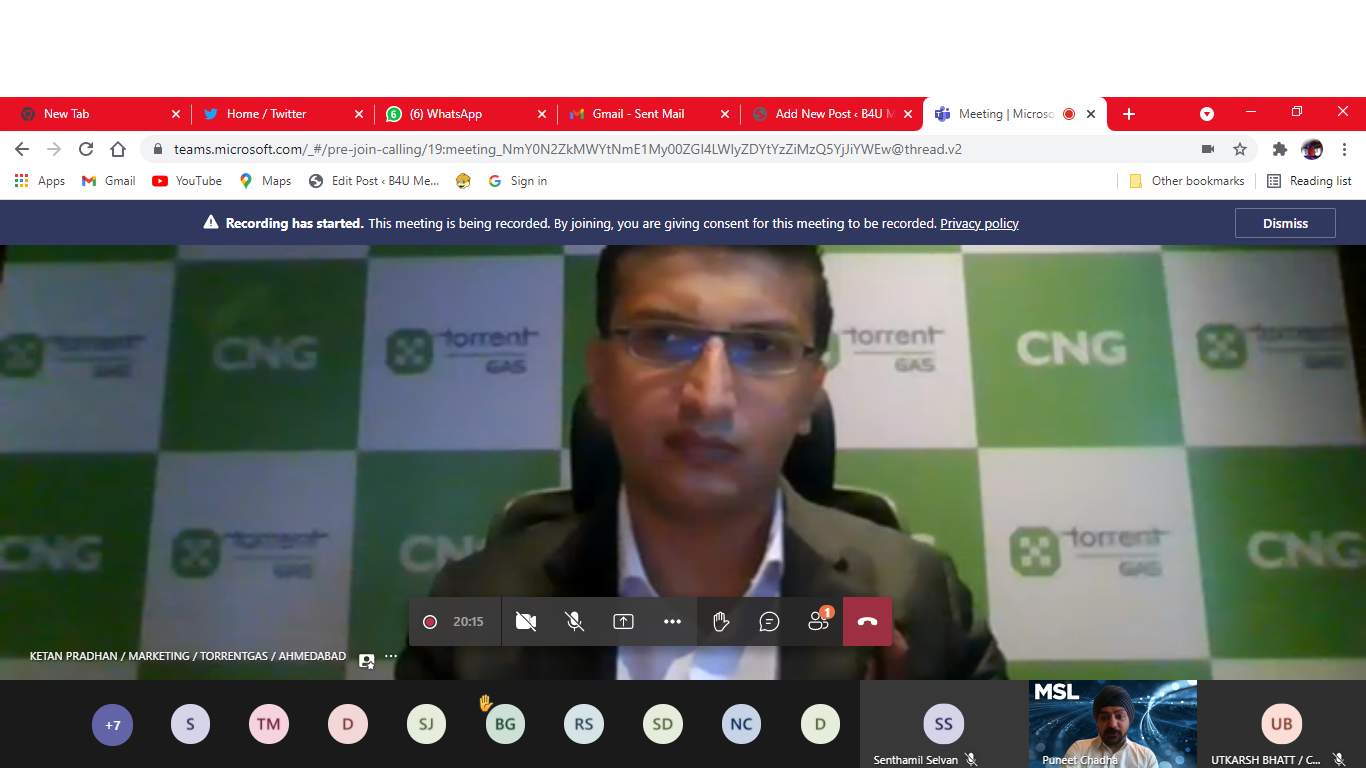
Task: Hang up the call with red button
Action: (867, 622)
